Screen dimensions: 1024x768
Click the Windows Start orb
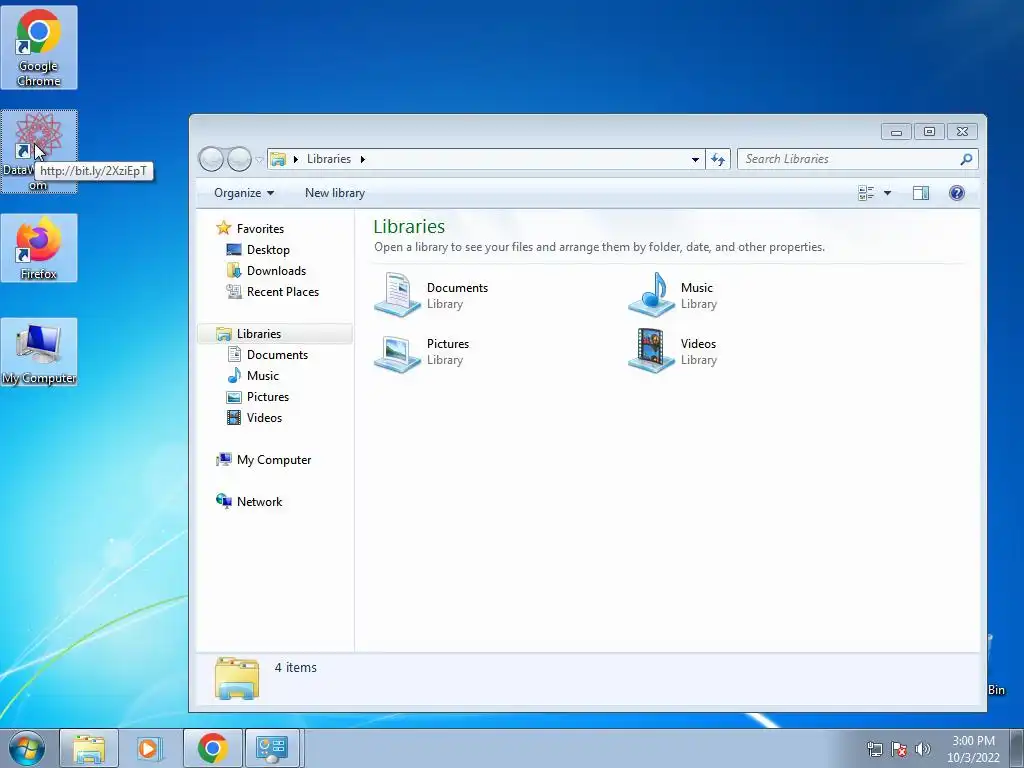pos(27,748)
